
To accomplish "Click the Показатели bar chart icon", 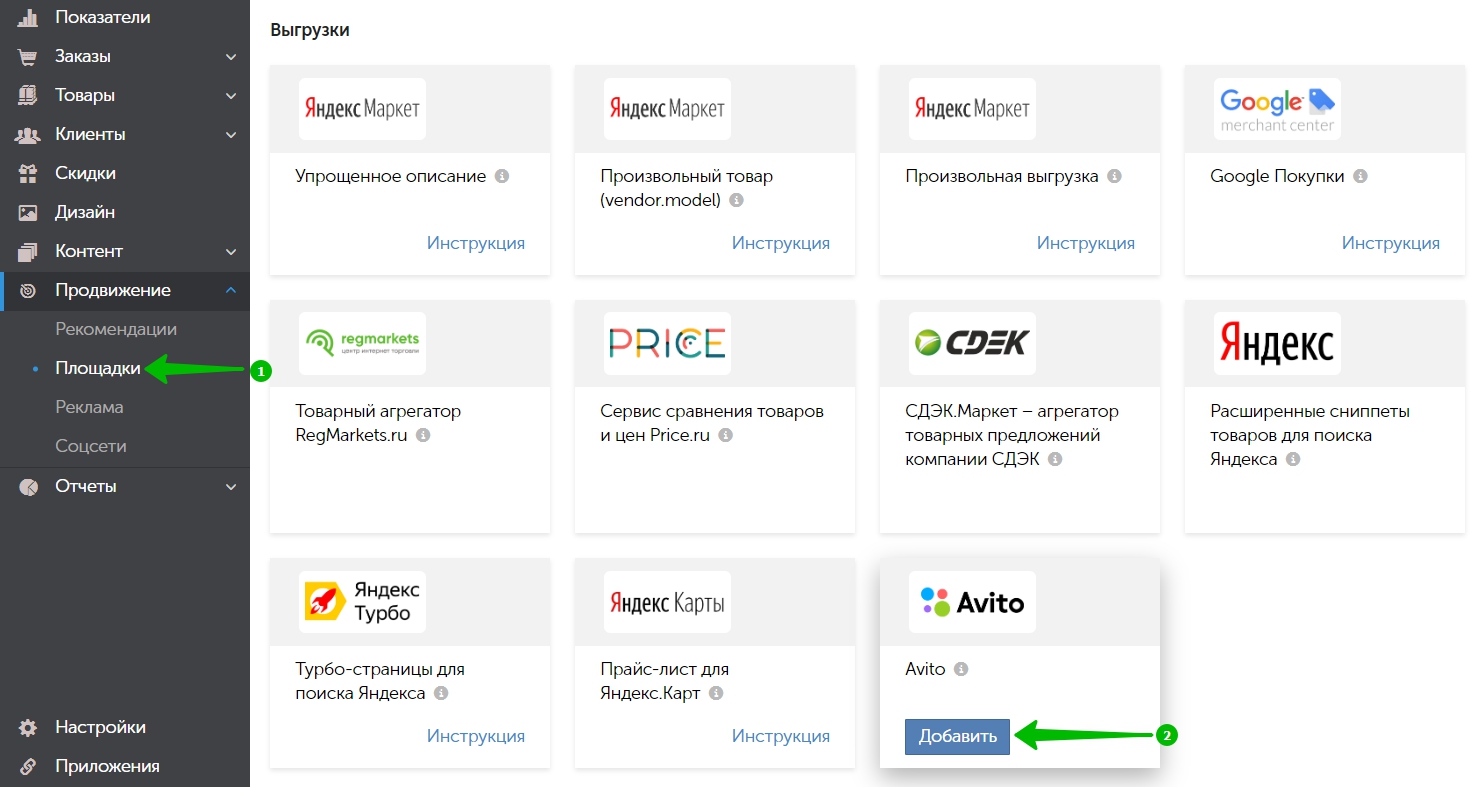I will click(x=28, y=17).
